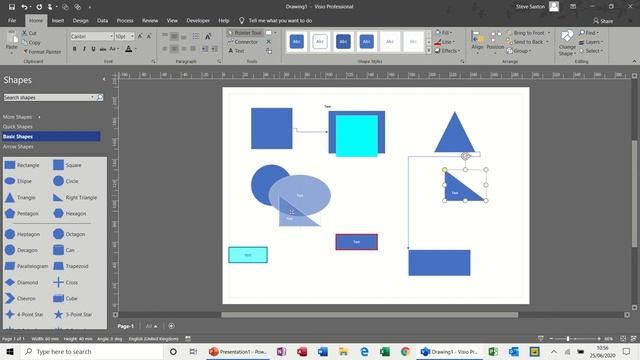Click the Tell me what you want to do box
Viewport: 640px width, 360px height.
tap(276, 20)
